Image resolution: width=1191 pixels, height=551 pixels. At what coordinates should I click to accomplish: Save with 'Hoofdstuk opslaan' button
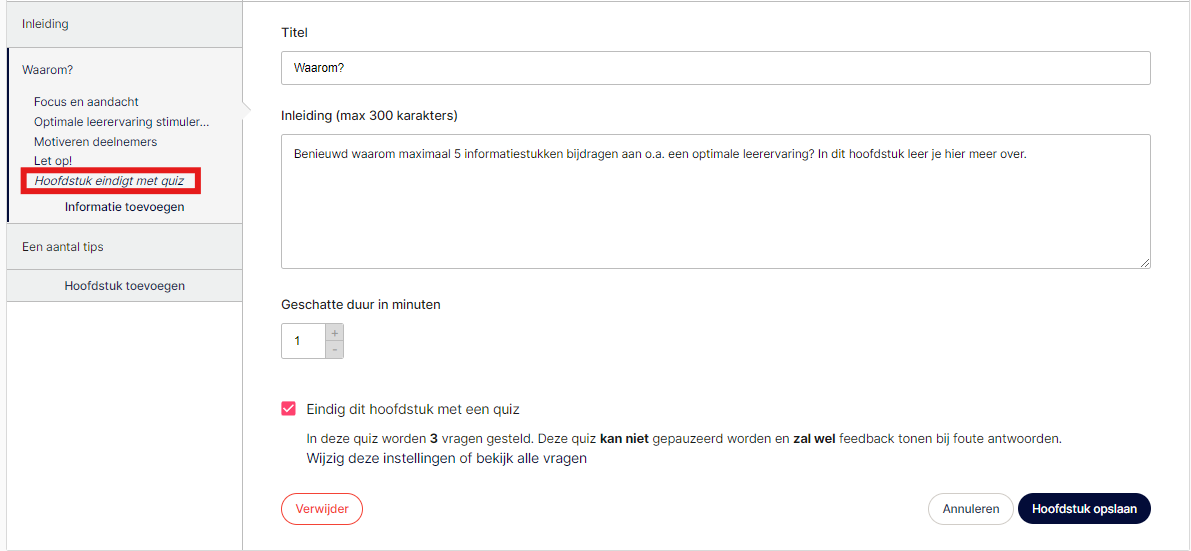click(1085, 509)
